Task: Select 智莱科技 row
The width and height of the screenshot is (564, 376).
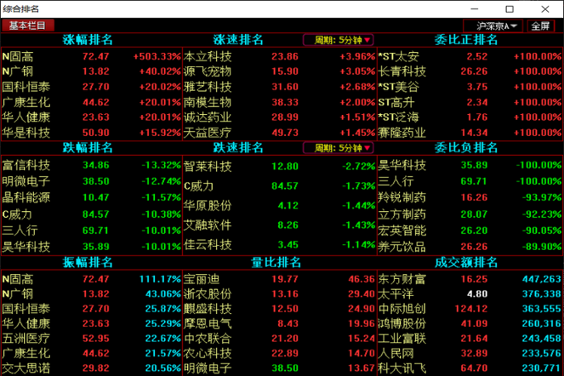Action: click(279, 166)
